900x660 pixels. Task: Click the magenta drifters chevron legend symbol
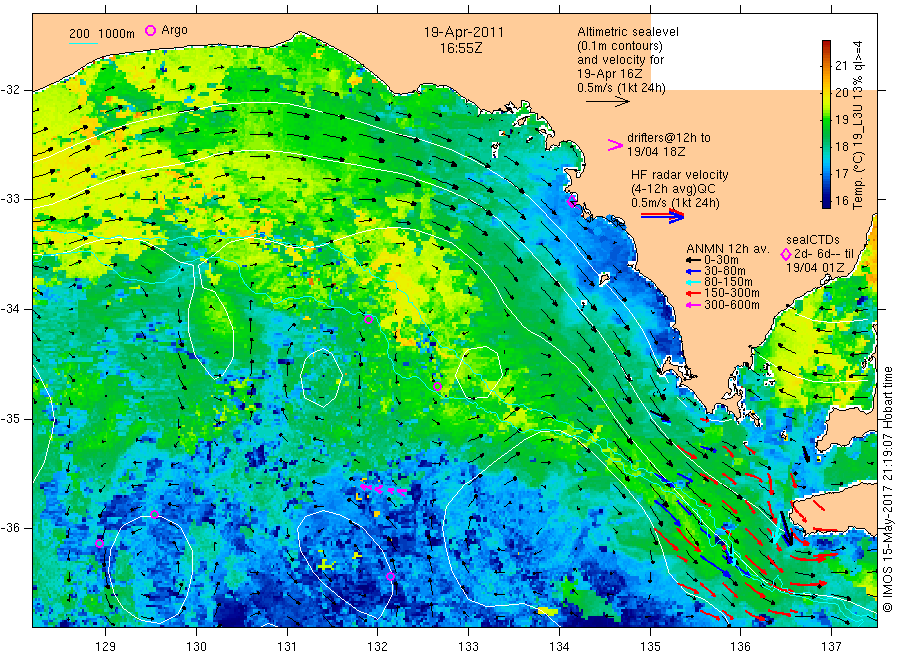point(615,145)
